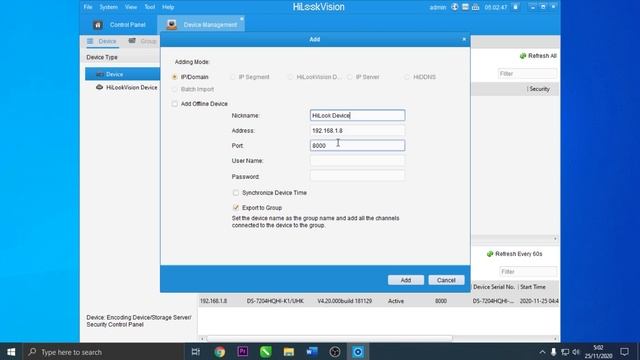The width and height of the screenshot is (640, 360).
Task: Open Microsoft Word from the taskbar
Action: coord(311,351)
